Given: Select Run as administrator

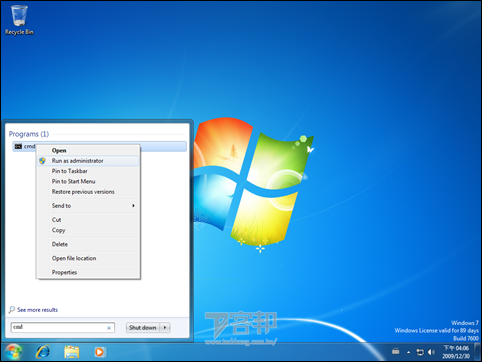Looking at the screenshot, I should pos(88,161).
